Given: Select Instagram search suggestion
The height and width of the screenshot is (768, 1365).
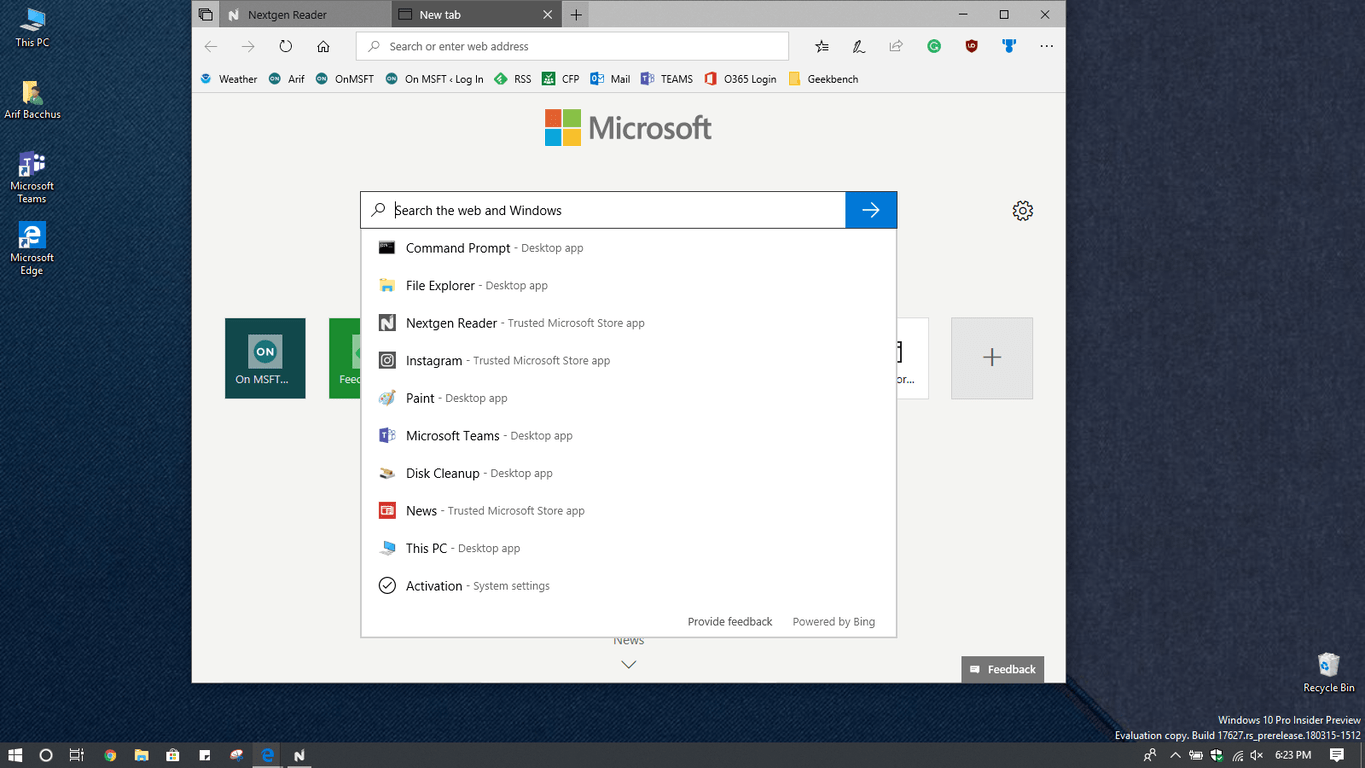Looking at the screenshot, I should [628, 360].
